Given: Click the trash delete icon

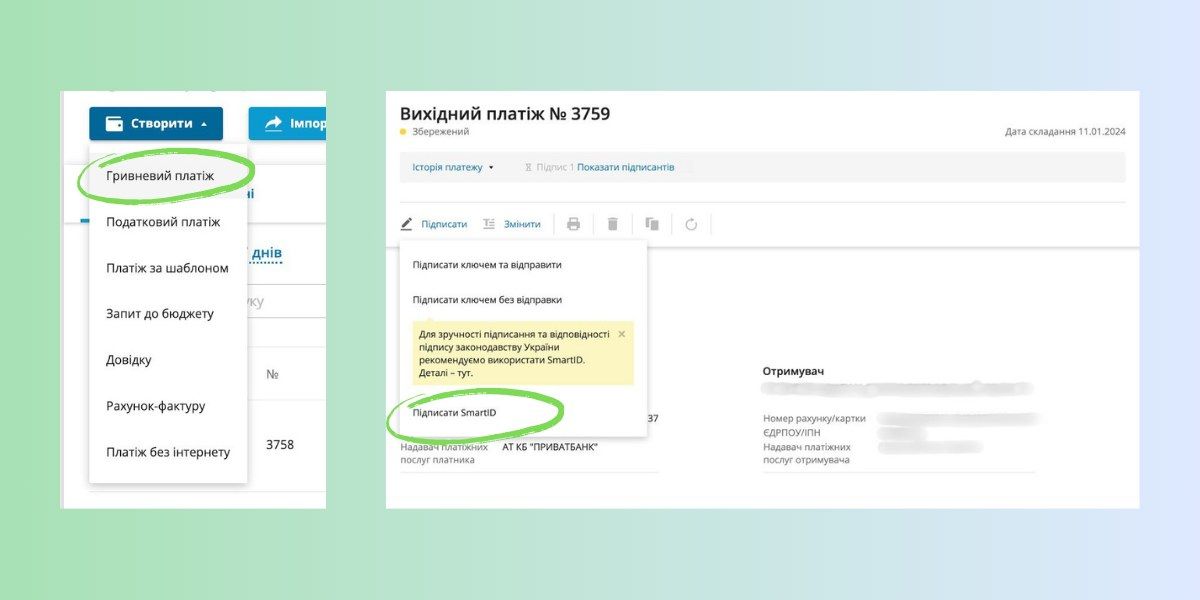Looking at the screenshot, I should (613, 224).
